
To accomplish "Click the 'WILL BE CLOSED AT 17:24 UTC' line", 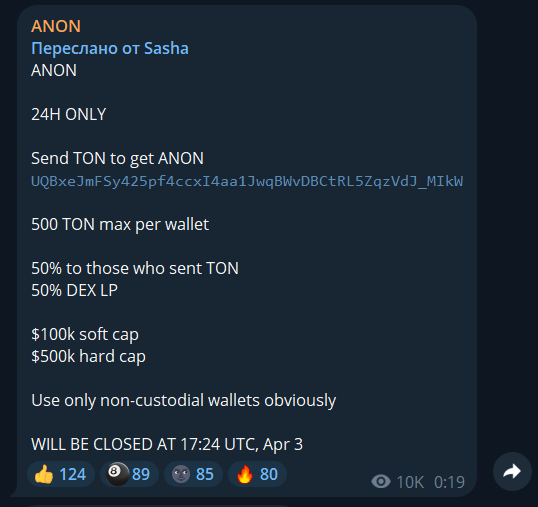I will tap(167, 444).
